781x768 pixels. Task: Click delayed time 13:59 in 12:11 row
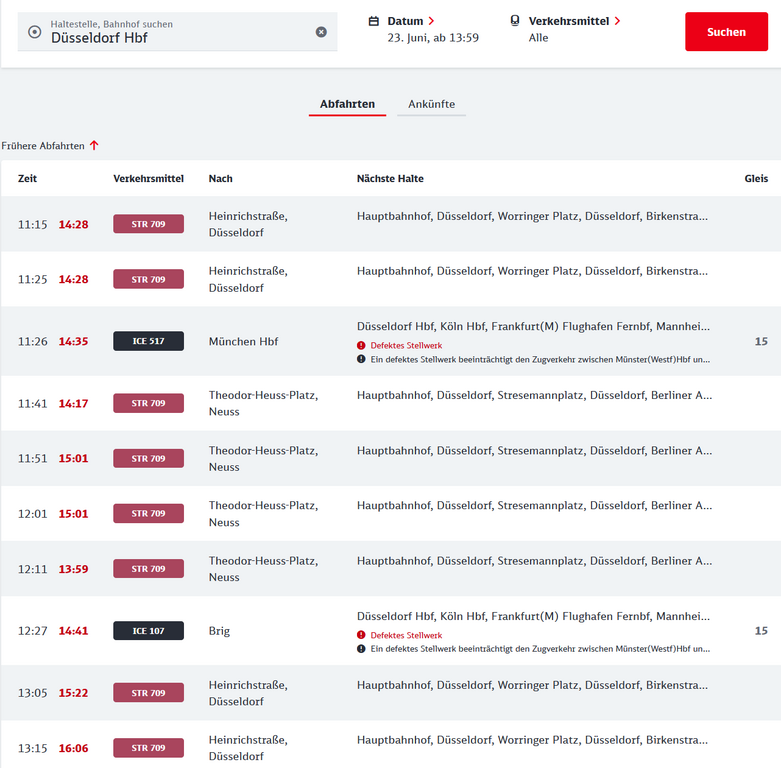click(x=73, y=569)
